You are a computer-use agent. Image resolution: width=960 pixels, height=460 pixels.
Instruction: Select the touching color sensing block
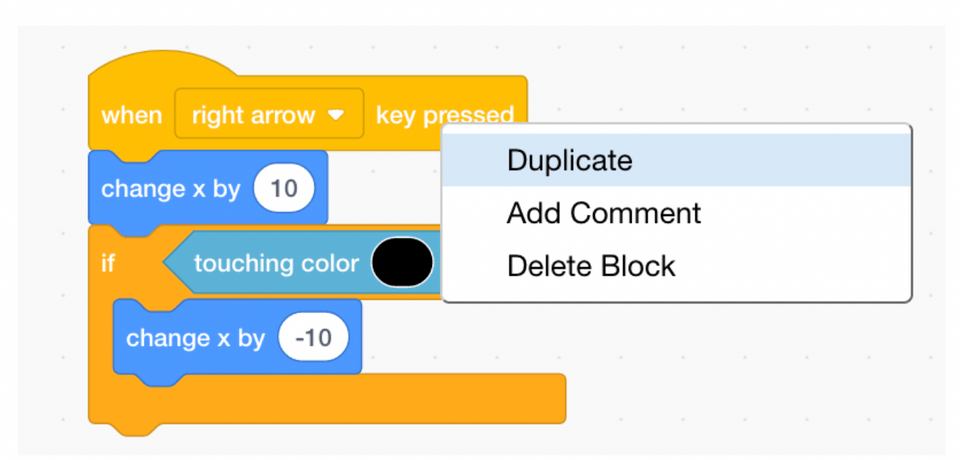[x=275, y=264]
